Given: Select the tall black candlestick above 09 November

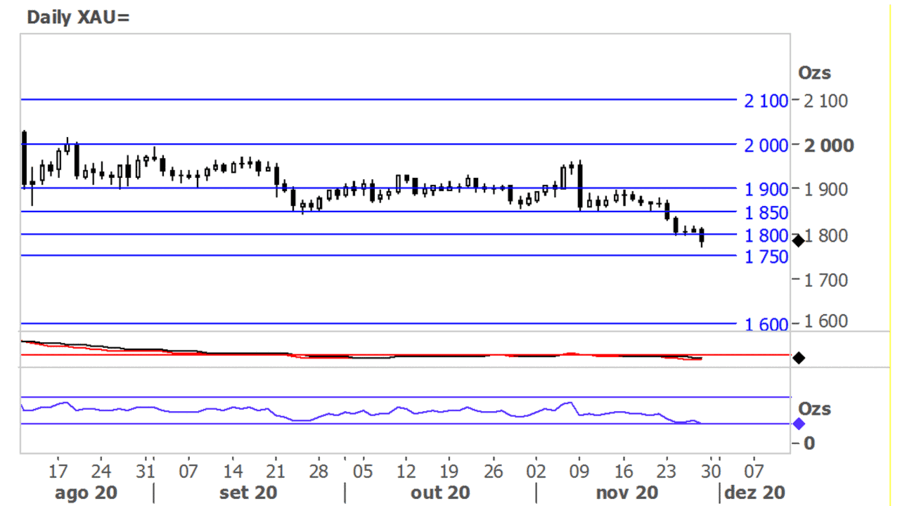Looking at the screenshot, I should click(580, 185).
